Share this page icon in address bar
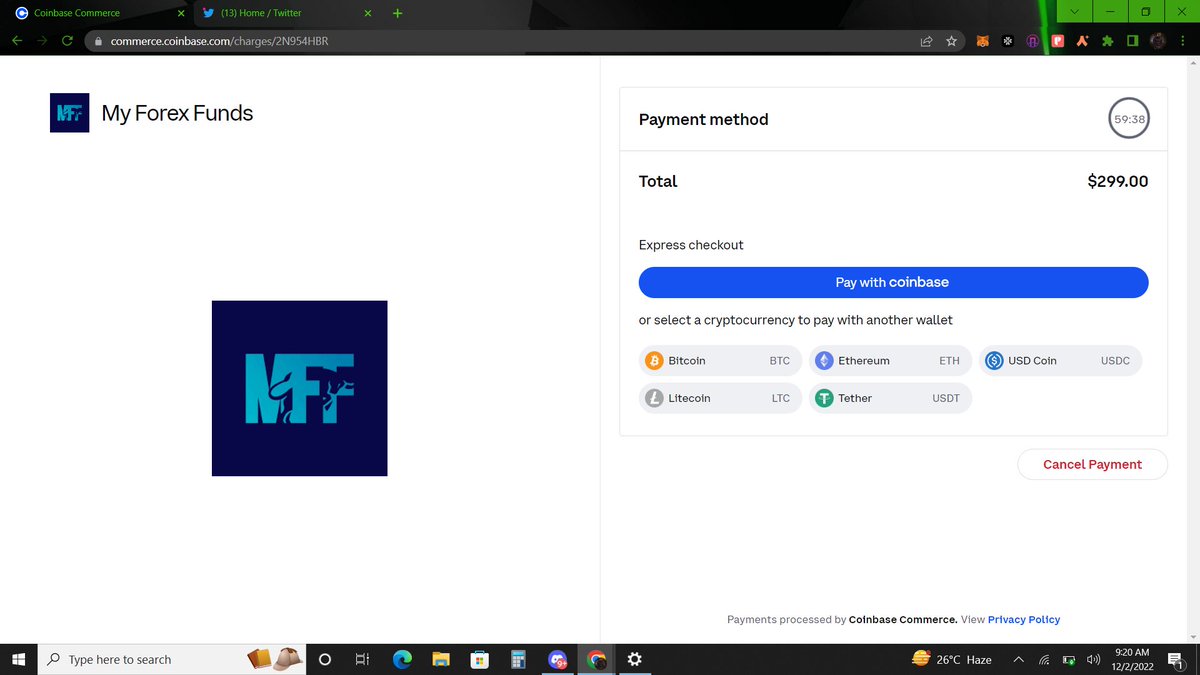 tap(927, 41)
